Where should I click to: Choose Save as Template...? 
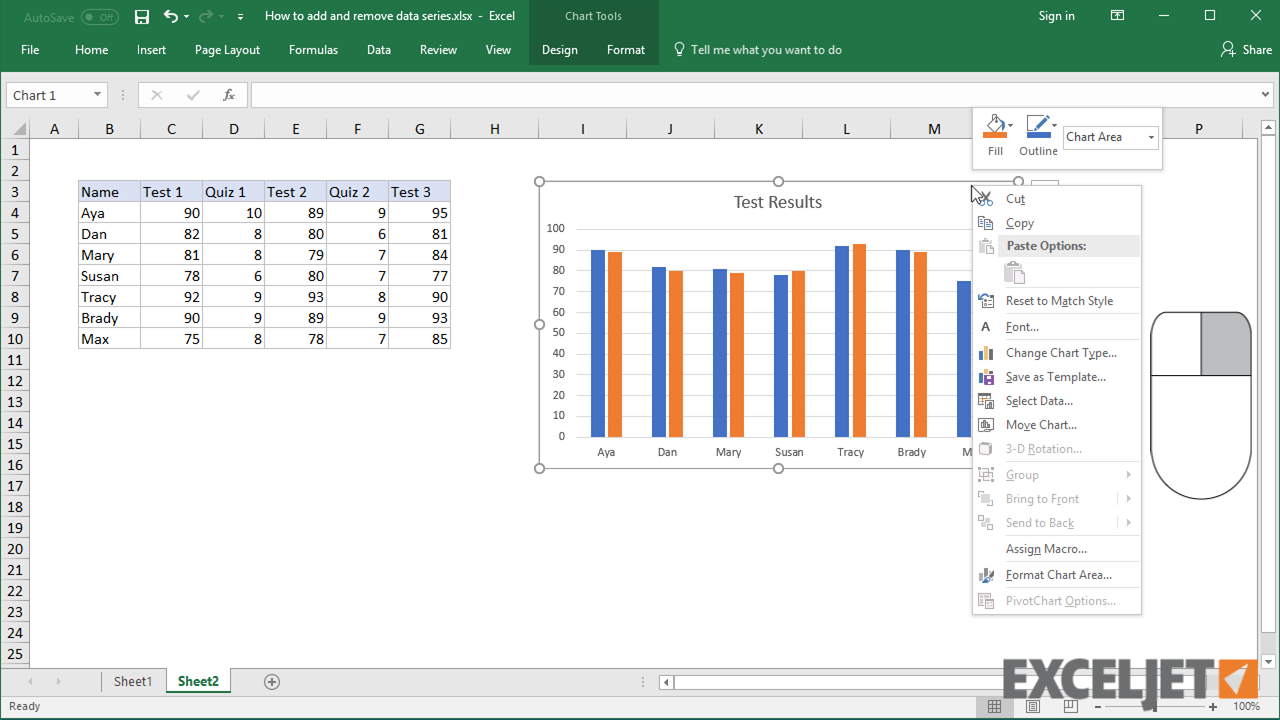pyautogui.click(x=1057, y=377)
